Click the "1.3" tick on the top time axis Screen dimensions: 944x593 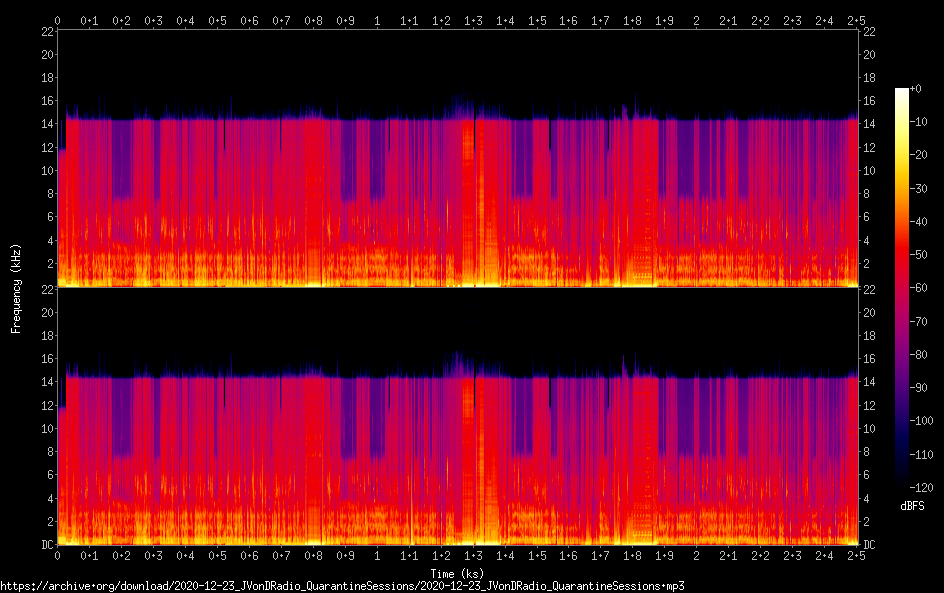click(473, 20)
